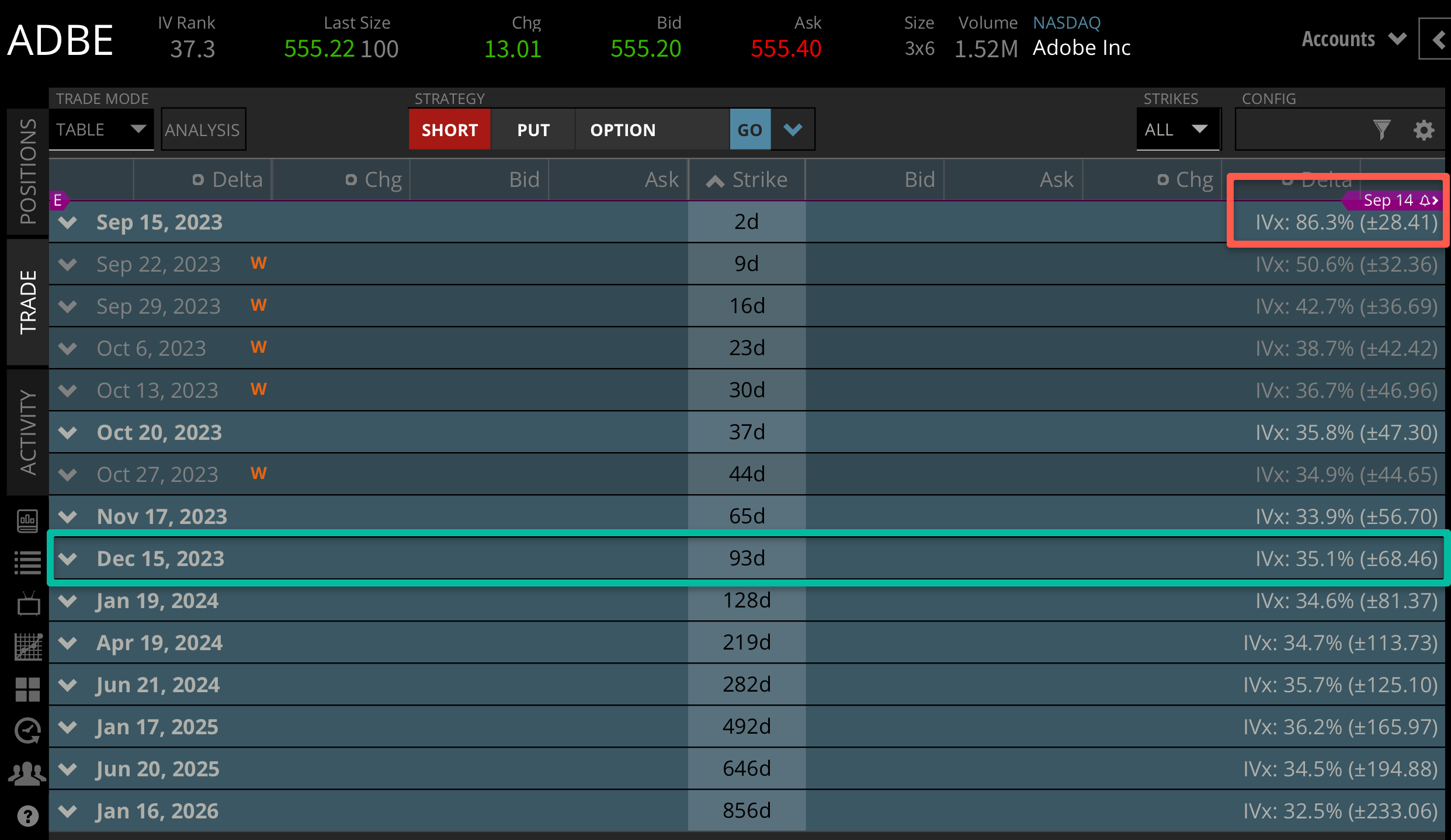Open the follow traders people icon
Screen dimensions: 1451x840
[x=27, y=773]
